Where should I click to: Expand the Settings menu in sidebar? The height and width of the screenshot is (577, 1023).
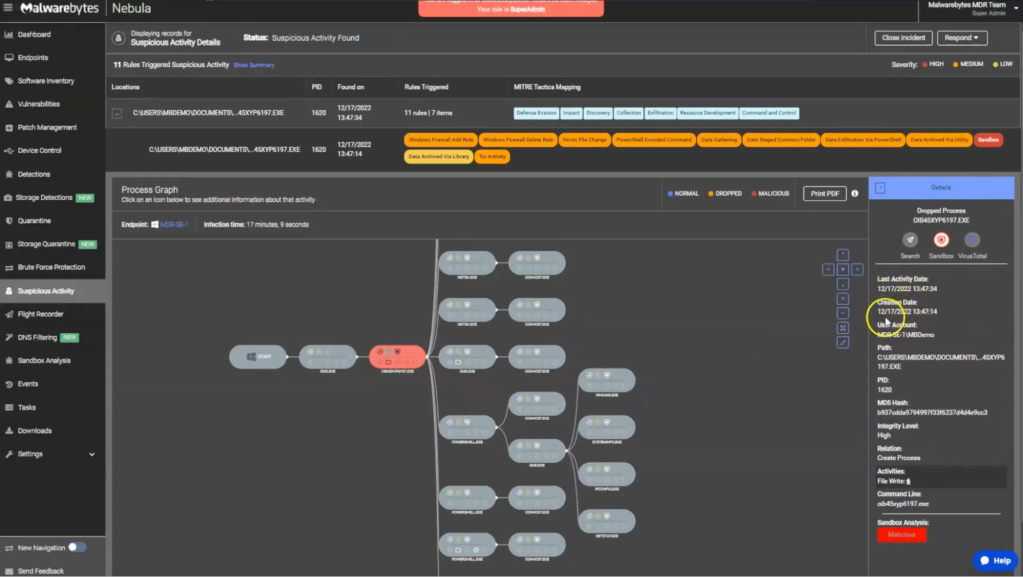click(92, 454)
